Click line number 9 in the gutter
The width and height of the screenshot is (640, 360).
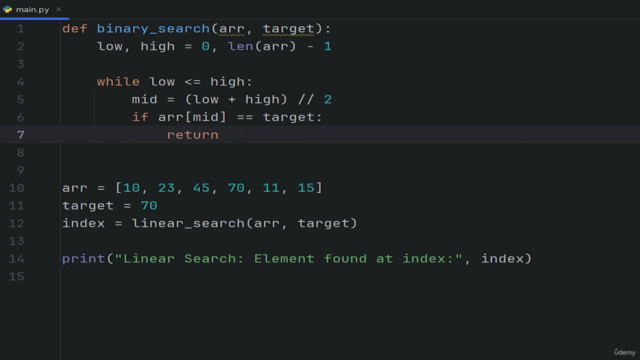(20, 170)
